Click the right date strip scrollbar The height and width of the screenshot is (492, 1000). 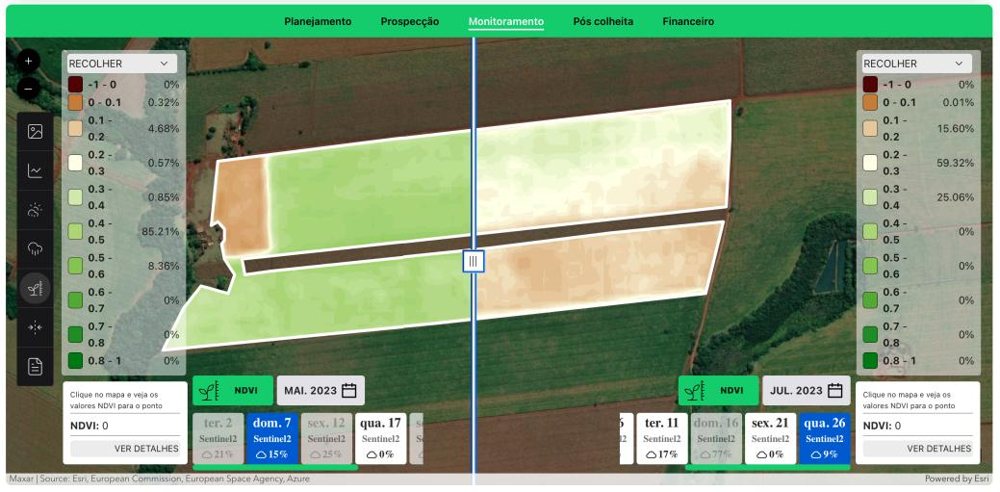pyautogui.click(x=767, y=468)
